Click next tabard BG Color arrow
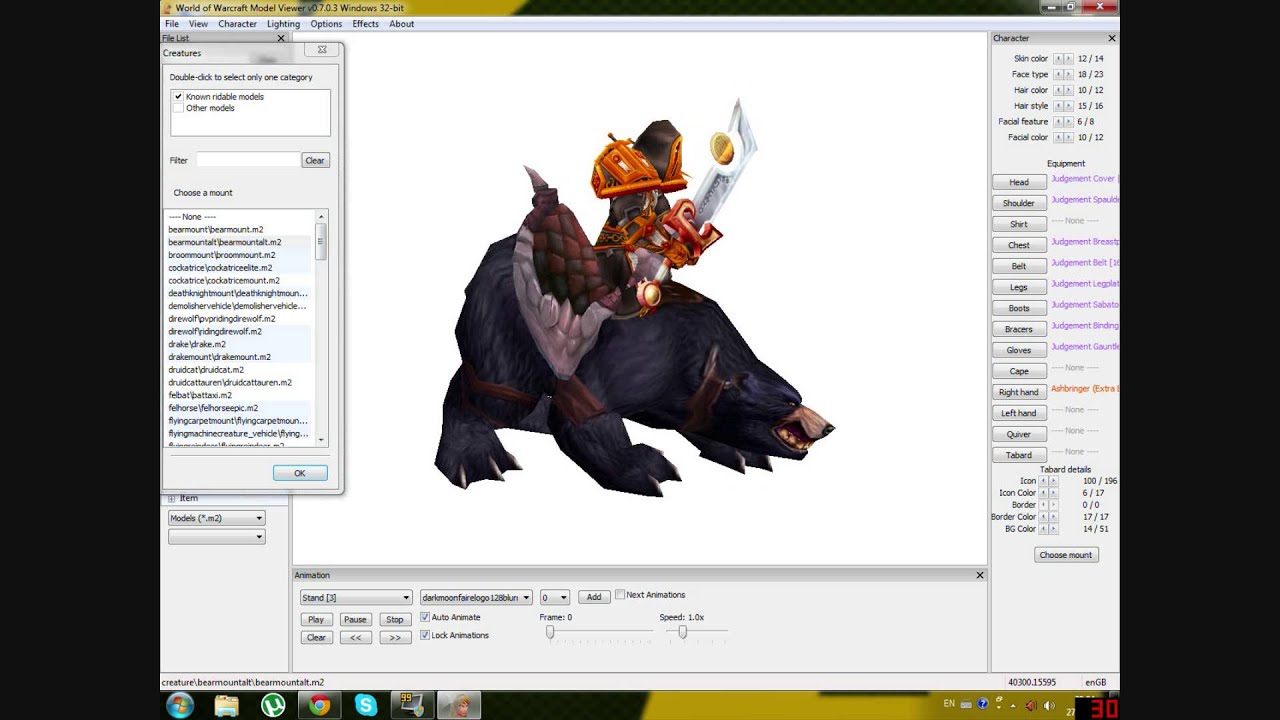Viewport: 1280px width, 720px height. click(1052, 529)
